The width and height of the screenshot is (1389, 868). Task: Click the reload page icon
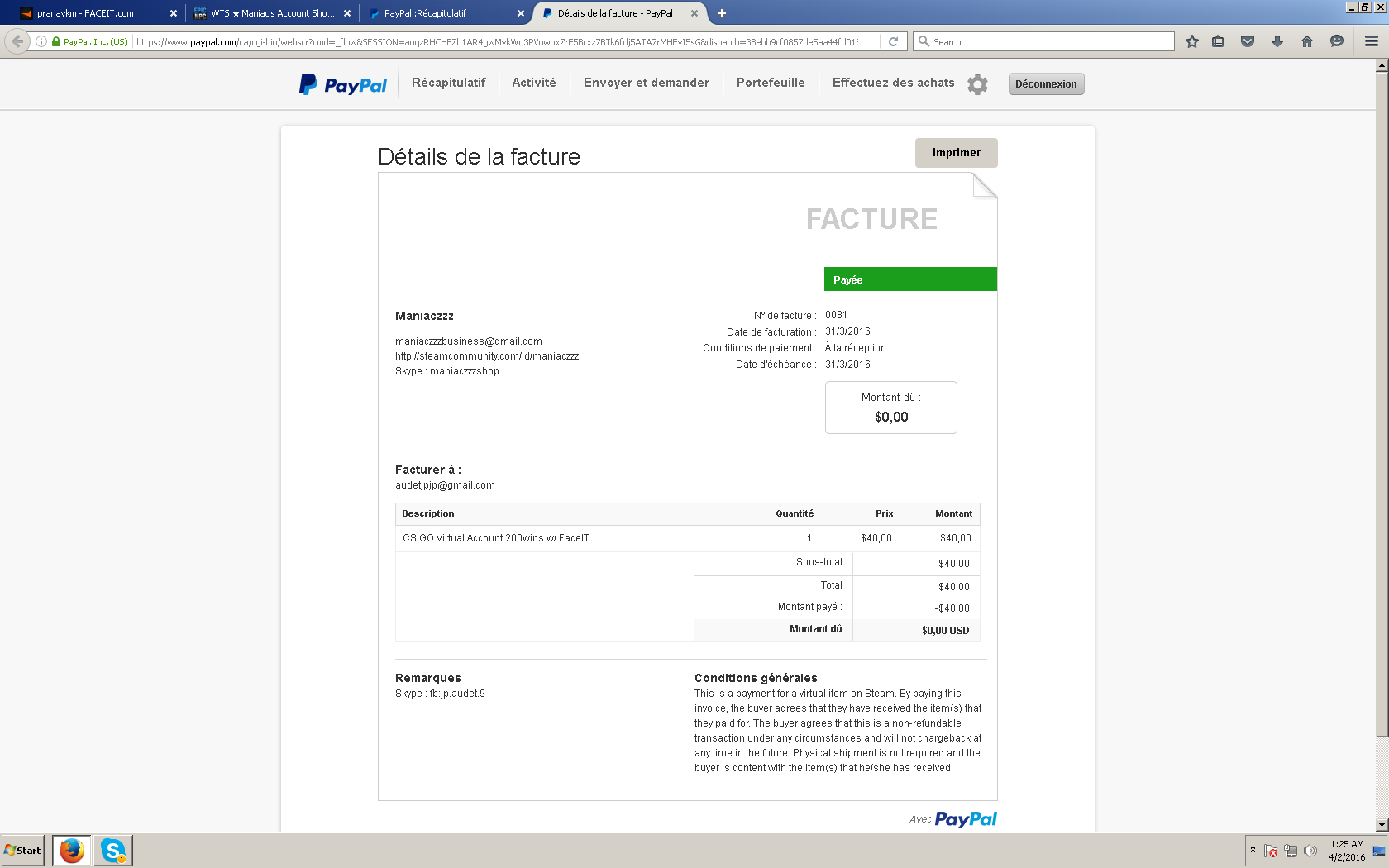tap(893, 41)
